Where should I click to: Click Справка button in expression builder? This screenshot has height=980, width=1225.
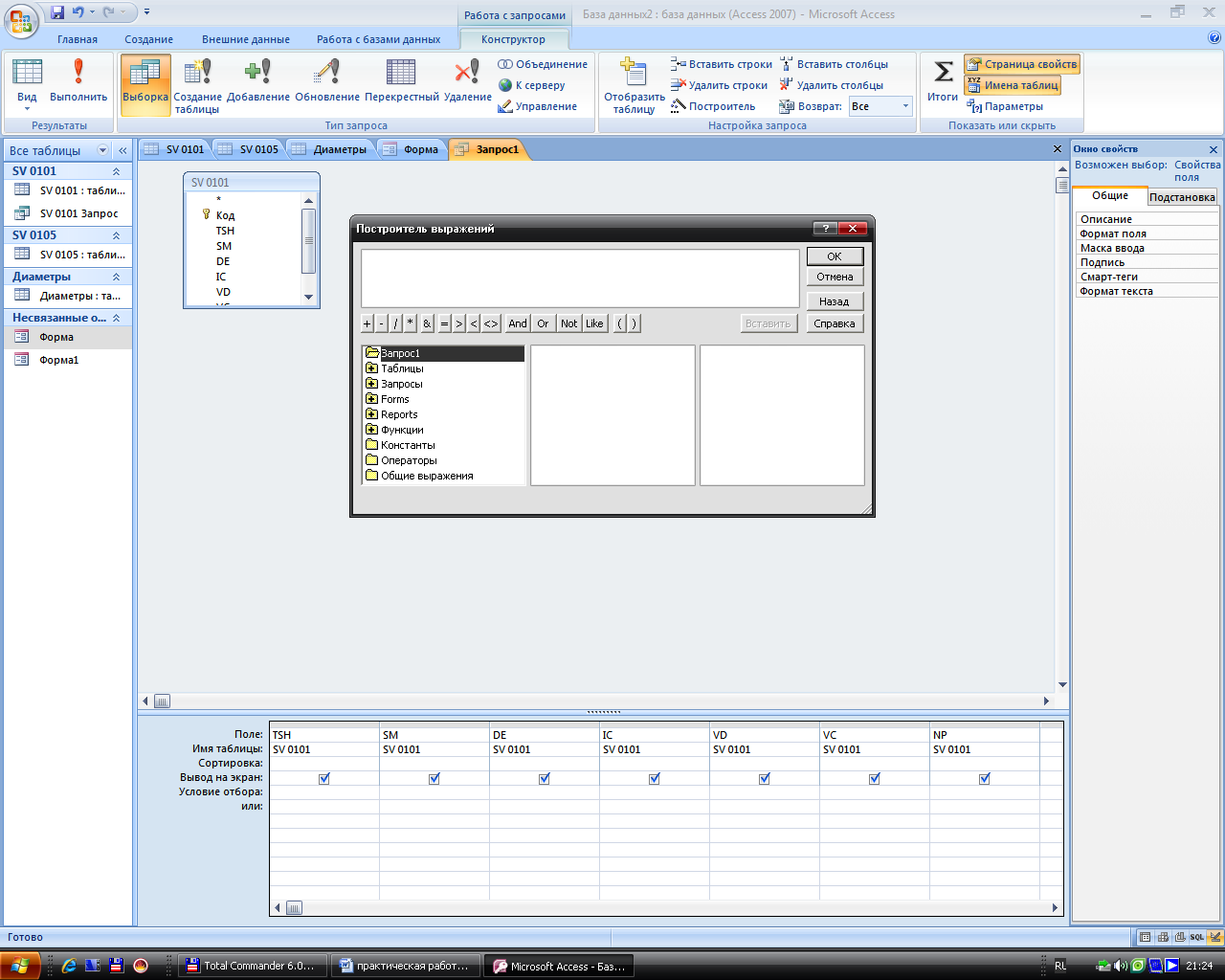pyautogui.click(x=835, y=323)
